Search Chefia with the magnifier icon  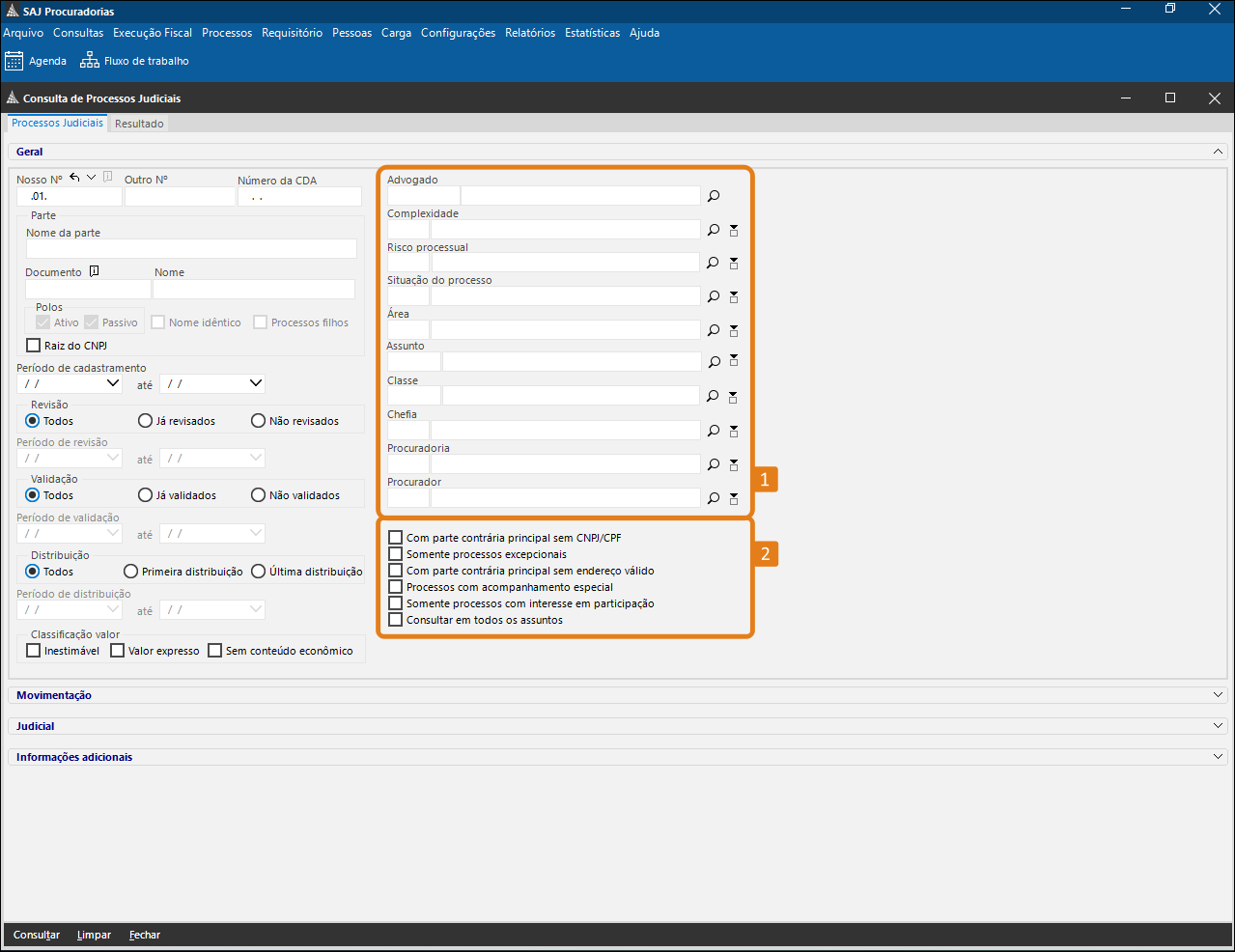[x=714, y=431]
